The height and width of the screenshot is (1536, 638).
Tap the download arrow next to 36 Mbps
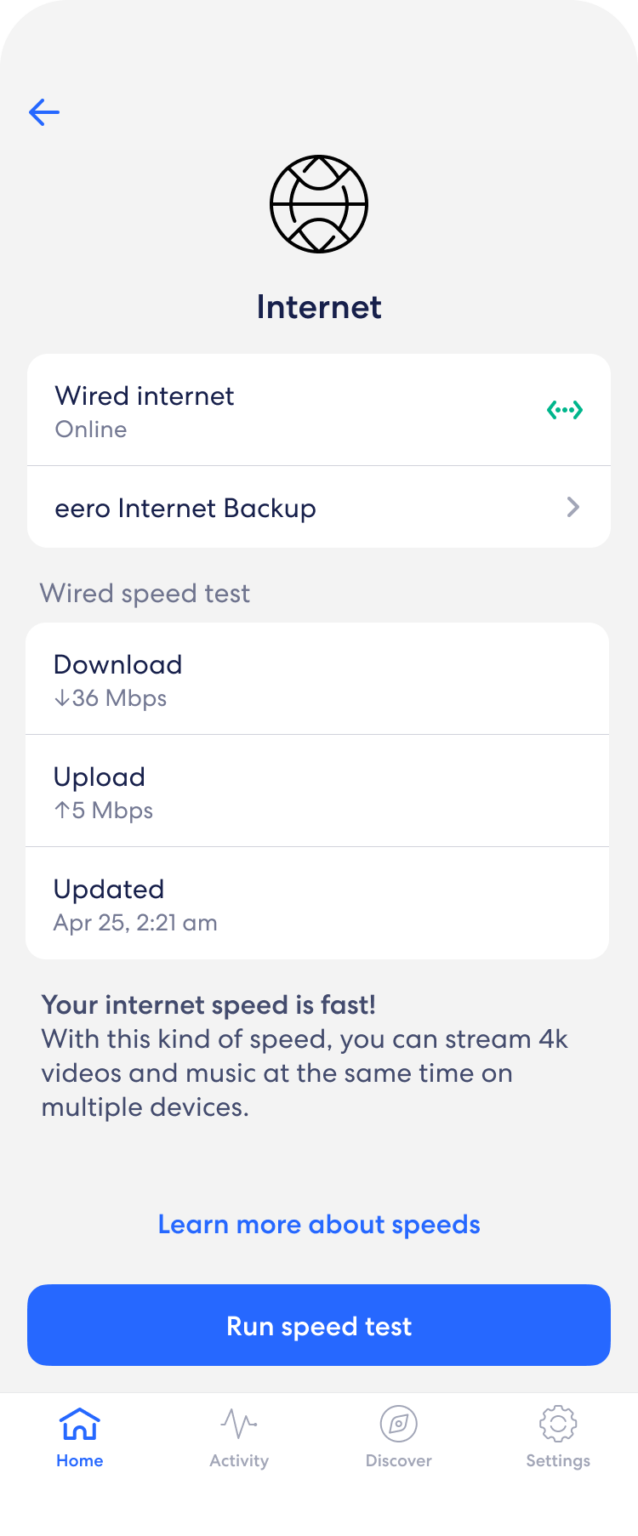pyautogui.click(x=60, y=698)
